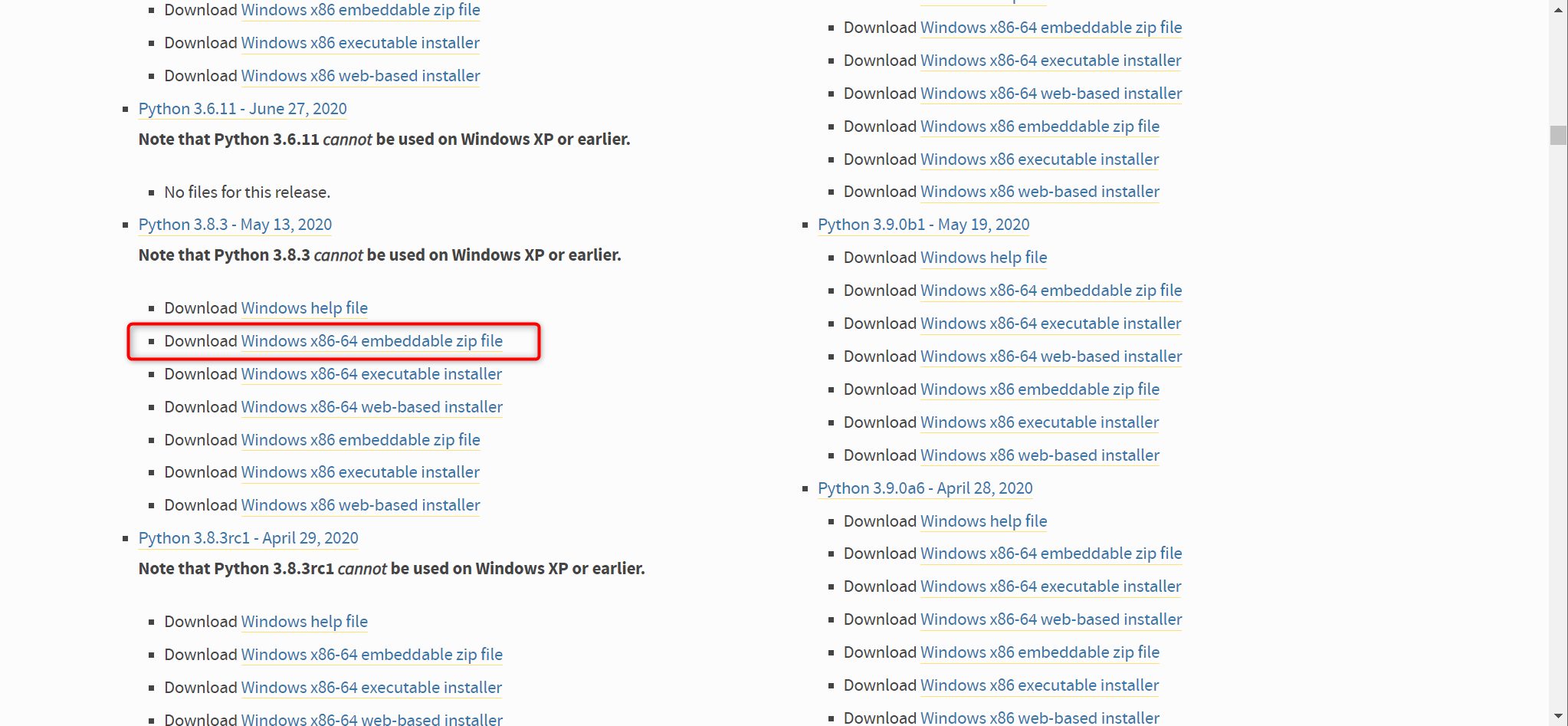Download Python 3.9.0a6 Windows x86-64 executable installer
Screen dimensions: 1568x726
point(1051,586)
